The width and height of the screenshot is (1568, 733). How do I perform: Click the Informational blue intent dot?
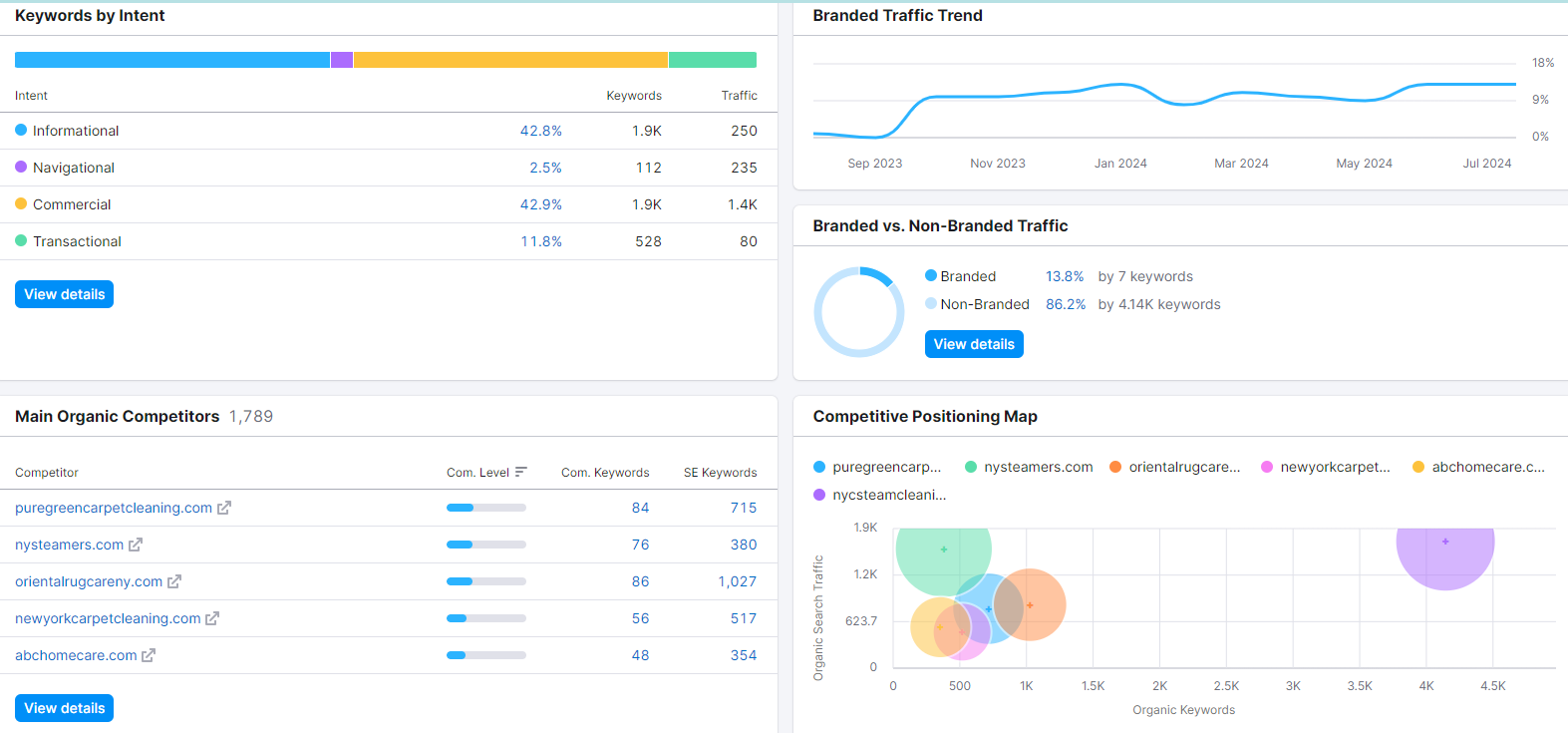pos(21,130)
